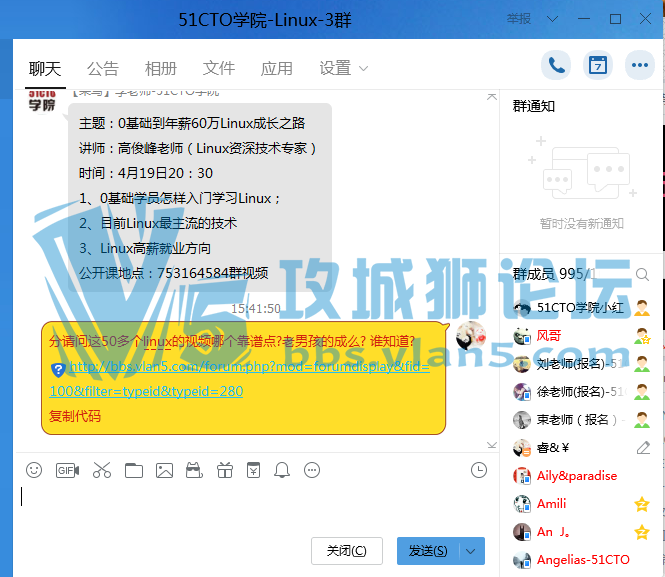Open the 设置 tab
The width and height of the screenshot is (665, 577).
(335, 68)
